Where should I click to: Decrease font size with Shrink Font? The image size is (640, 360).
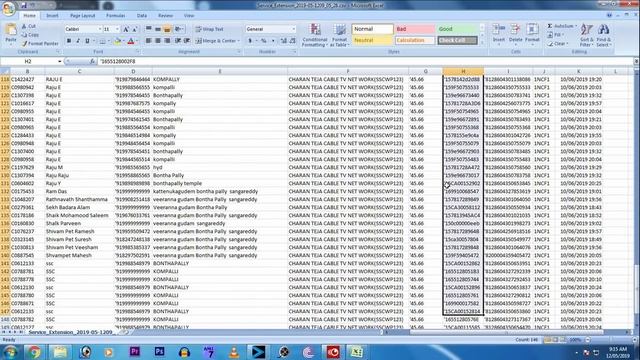point(134,29)
